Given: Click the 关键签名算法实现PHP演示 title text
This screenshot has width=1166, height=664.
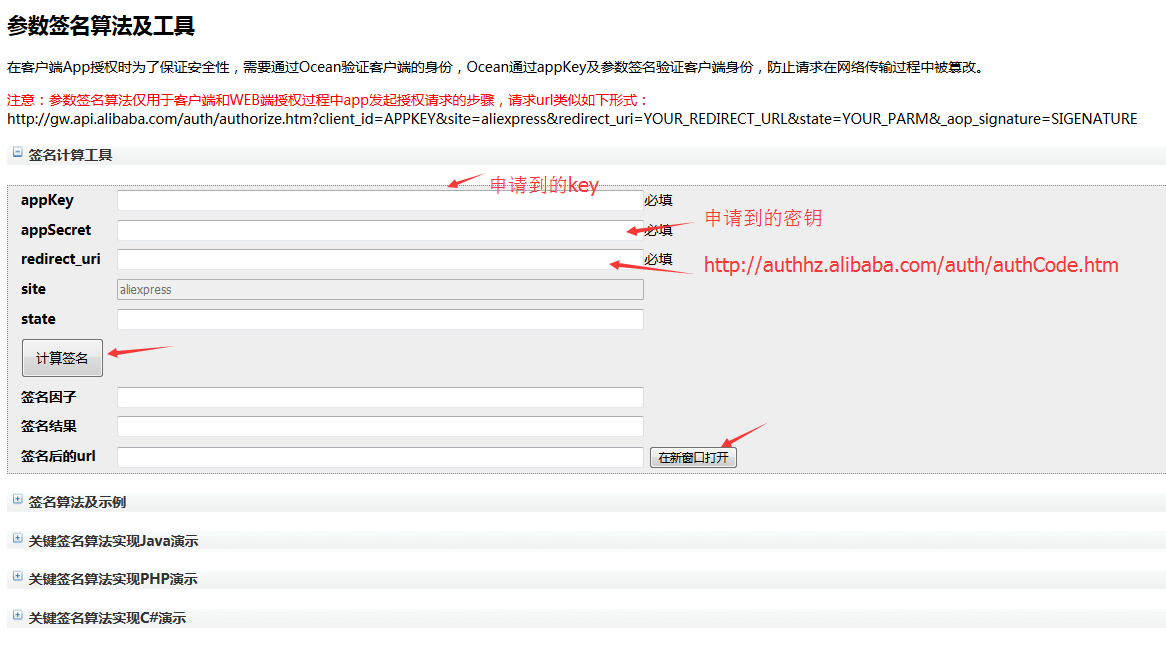Looking at the screenshot, I should point(113,578).
